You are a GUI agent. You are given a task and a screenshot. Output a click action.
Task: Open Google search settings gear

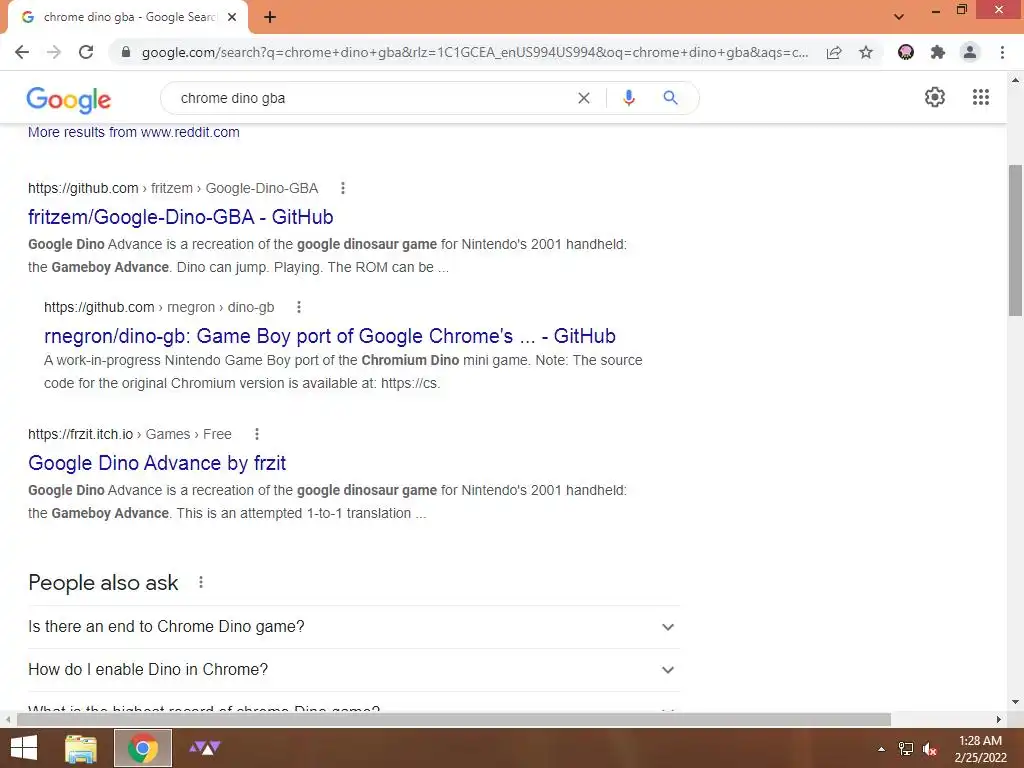coord(935,97)
